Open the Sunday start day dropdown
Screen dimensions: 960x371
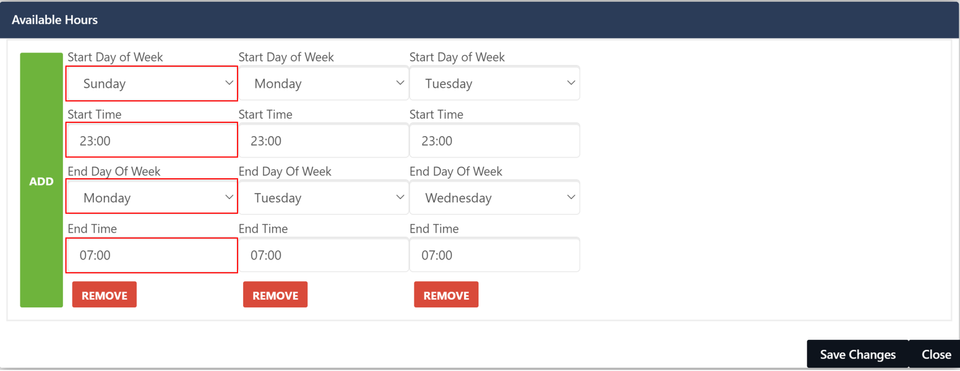[x=151, y=83]
